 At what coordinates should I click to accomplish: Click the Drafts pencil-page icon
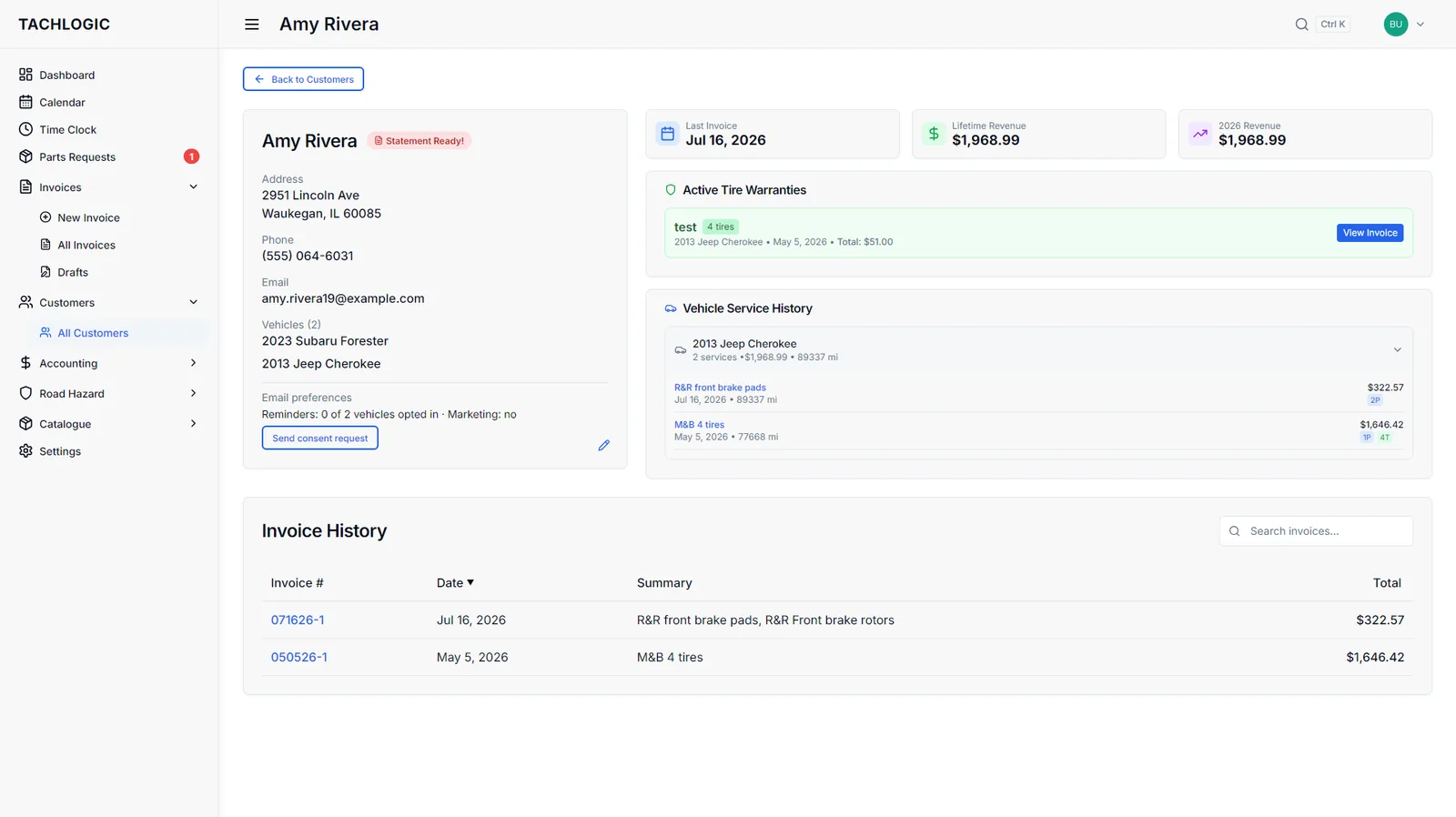coord(45,272)
